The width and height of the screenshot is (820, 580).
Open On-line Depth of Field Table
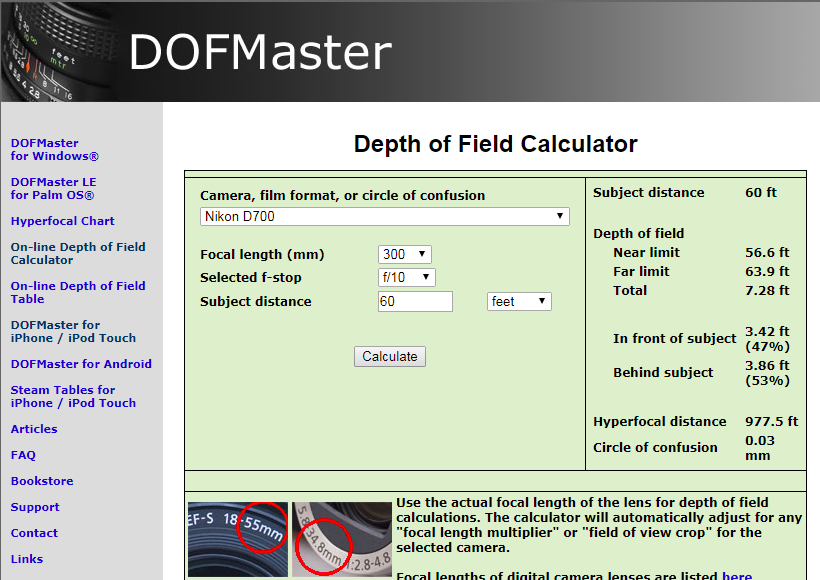[78, 292]
